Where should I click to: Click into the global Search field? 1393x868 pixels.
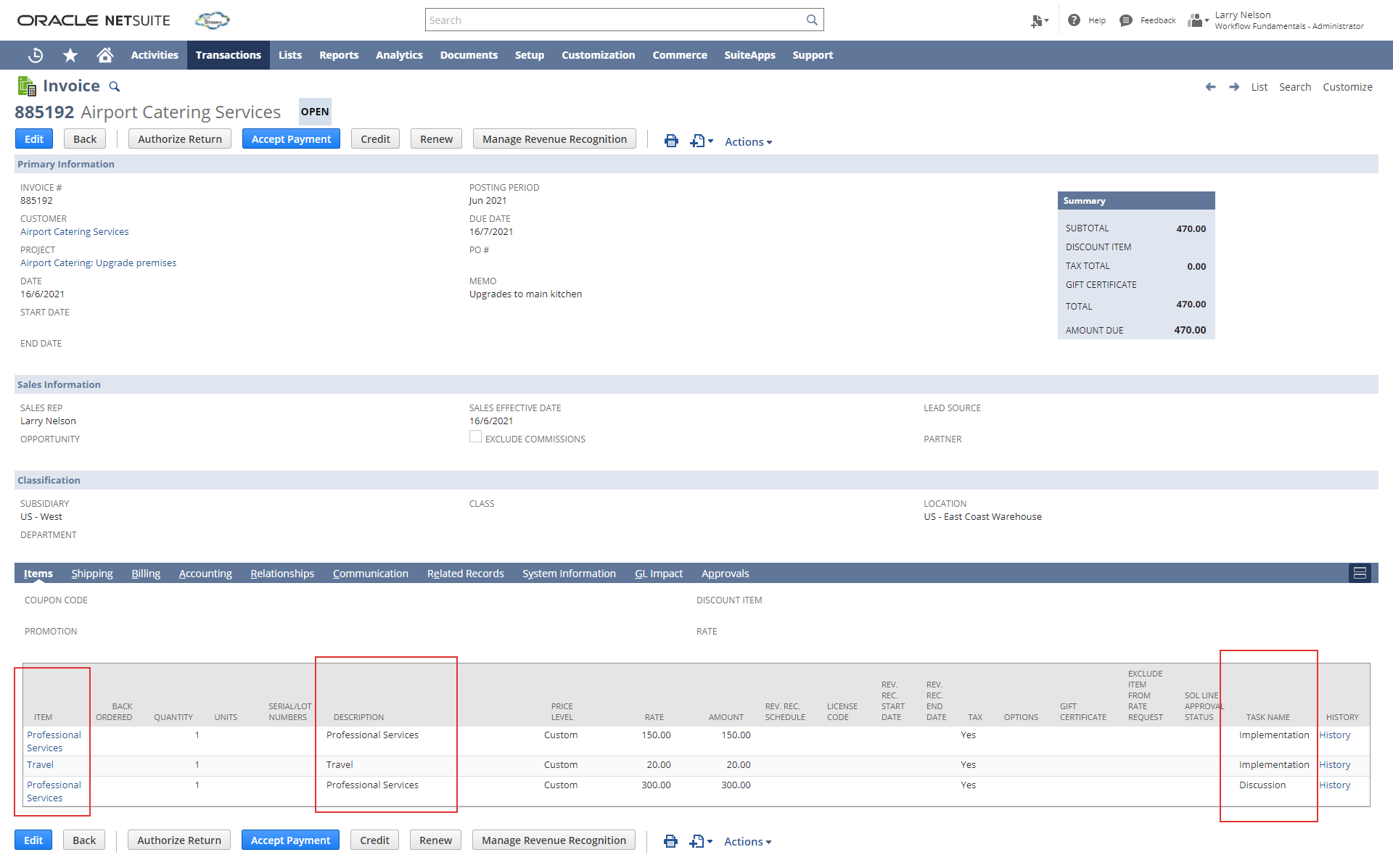tap(615, 20)
